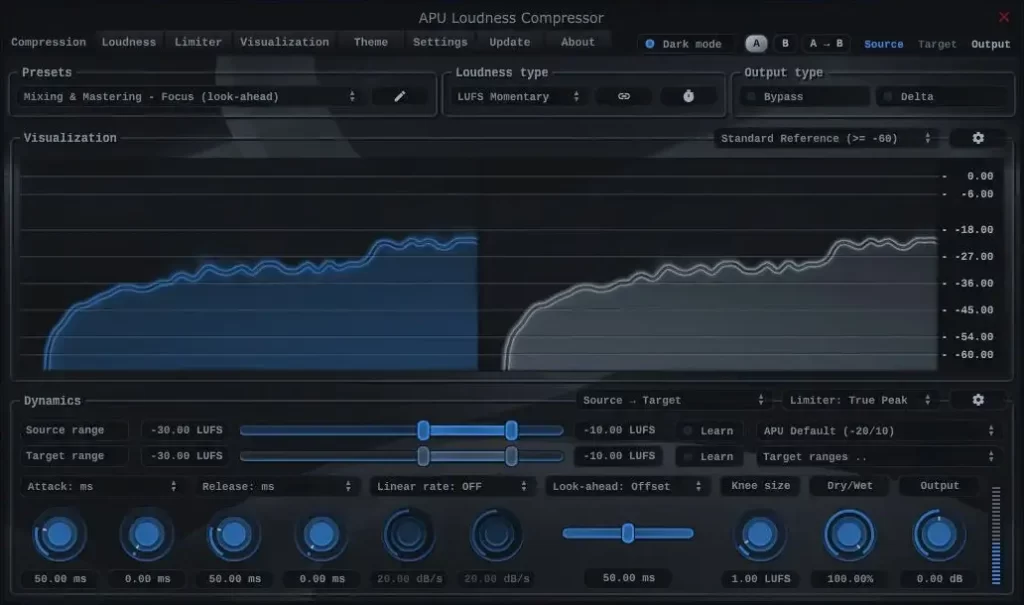Open the Visualization menu

284,41
